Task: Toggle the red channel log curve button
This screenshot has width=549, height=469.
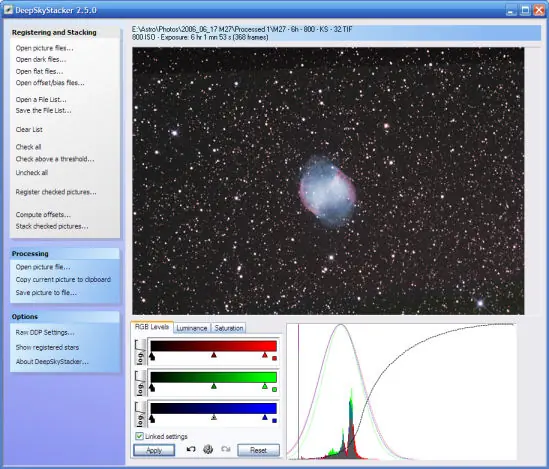Action: click(140, 353)
